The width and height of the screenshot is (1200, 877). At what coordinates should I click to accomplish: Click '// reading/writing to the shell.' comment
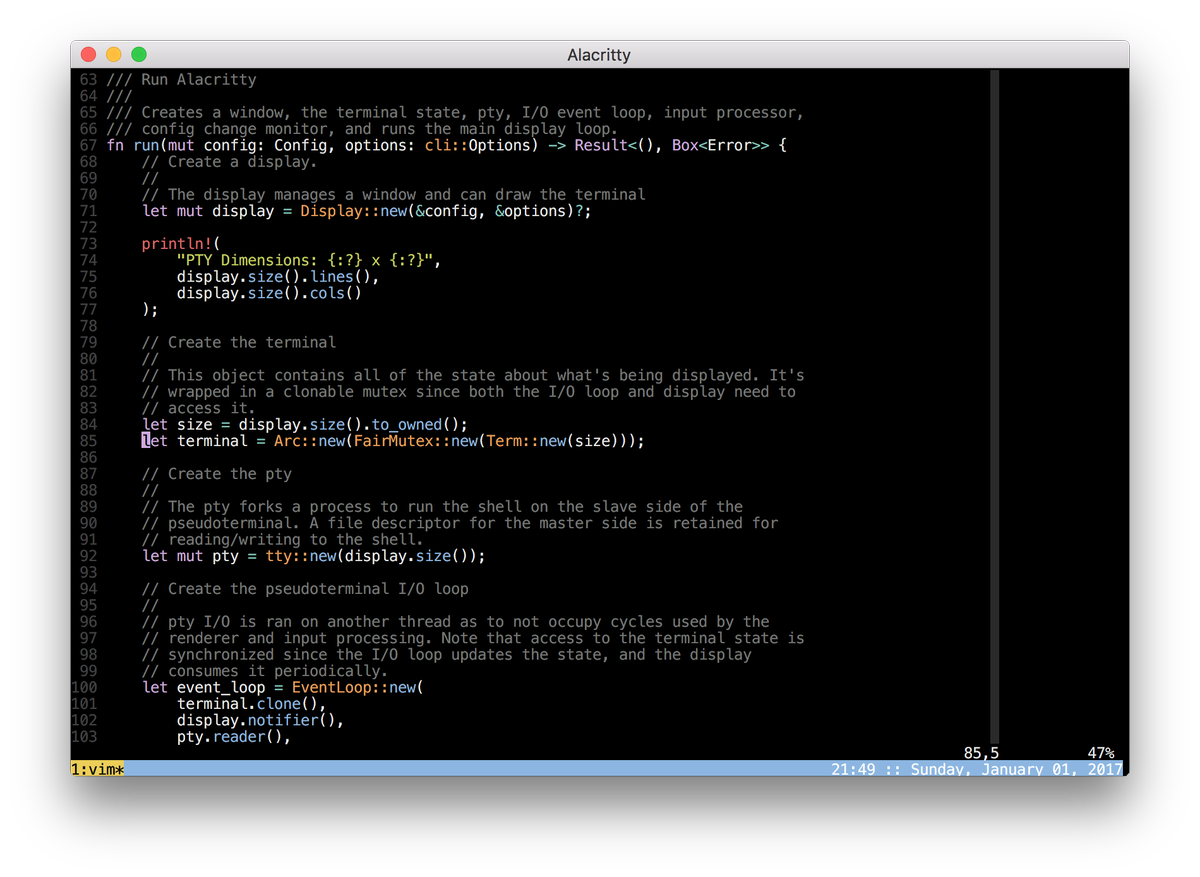click(282, 540)
